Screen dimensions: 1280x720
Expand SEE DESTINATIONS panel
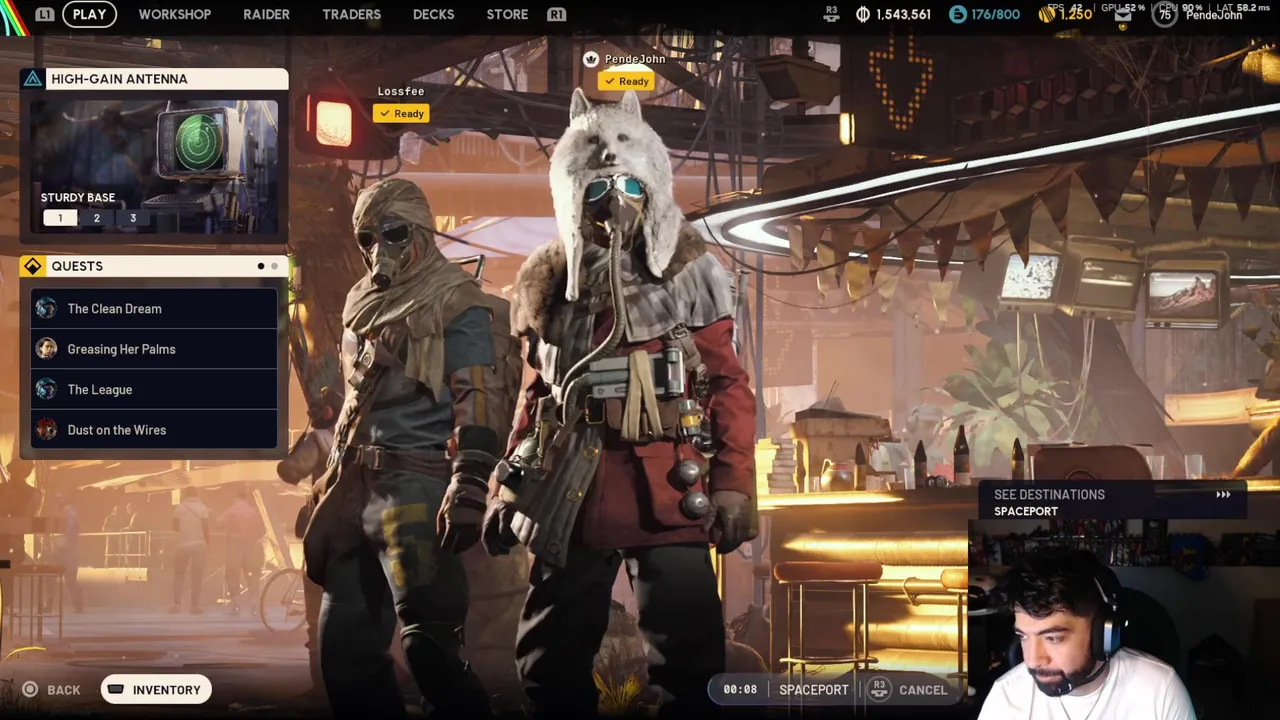1112,502
